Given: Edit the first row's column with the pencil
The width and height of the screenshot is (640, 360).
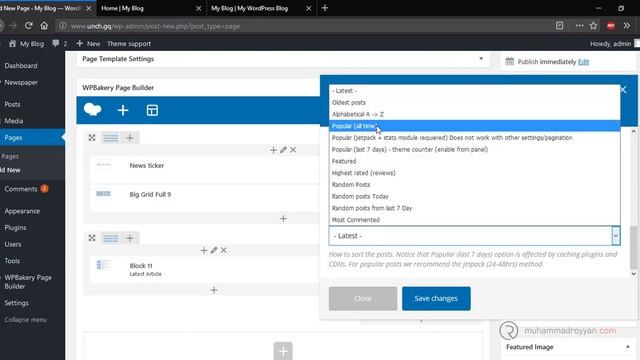Looking at the screenshot, I should pos(283,150).
